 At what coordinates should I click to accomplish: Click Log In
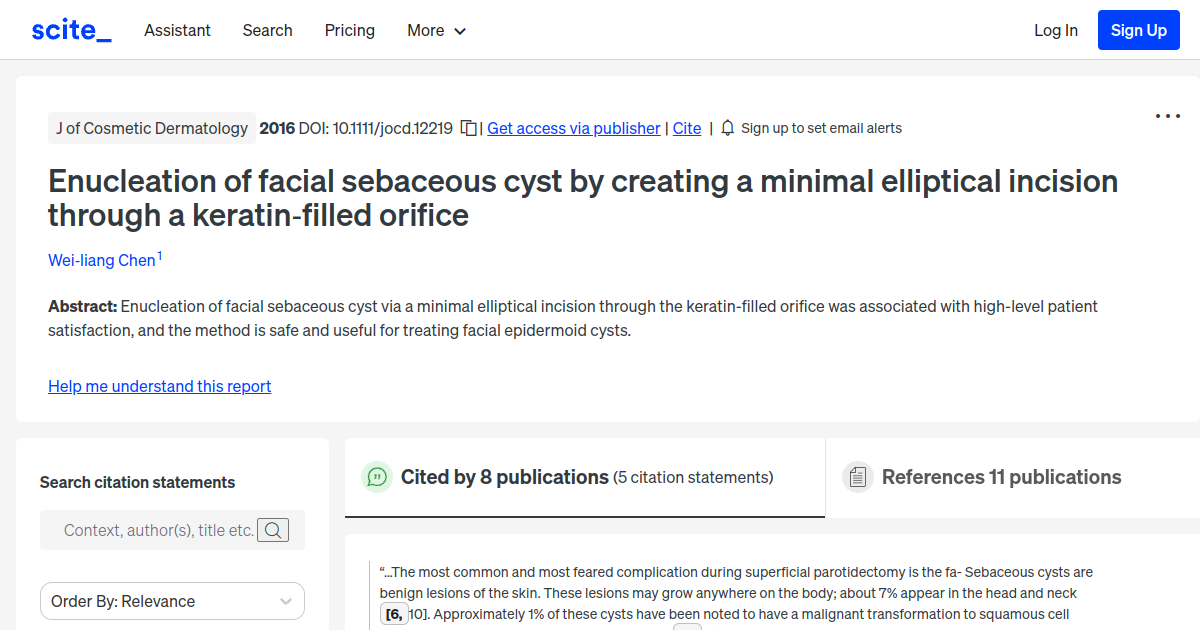(1055, 31)
